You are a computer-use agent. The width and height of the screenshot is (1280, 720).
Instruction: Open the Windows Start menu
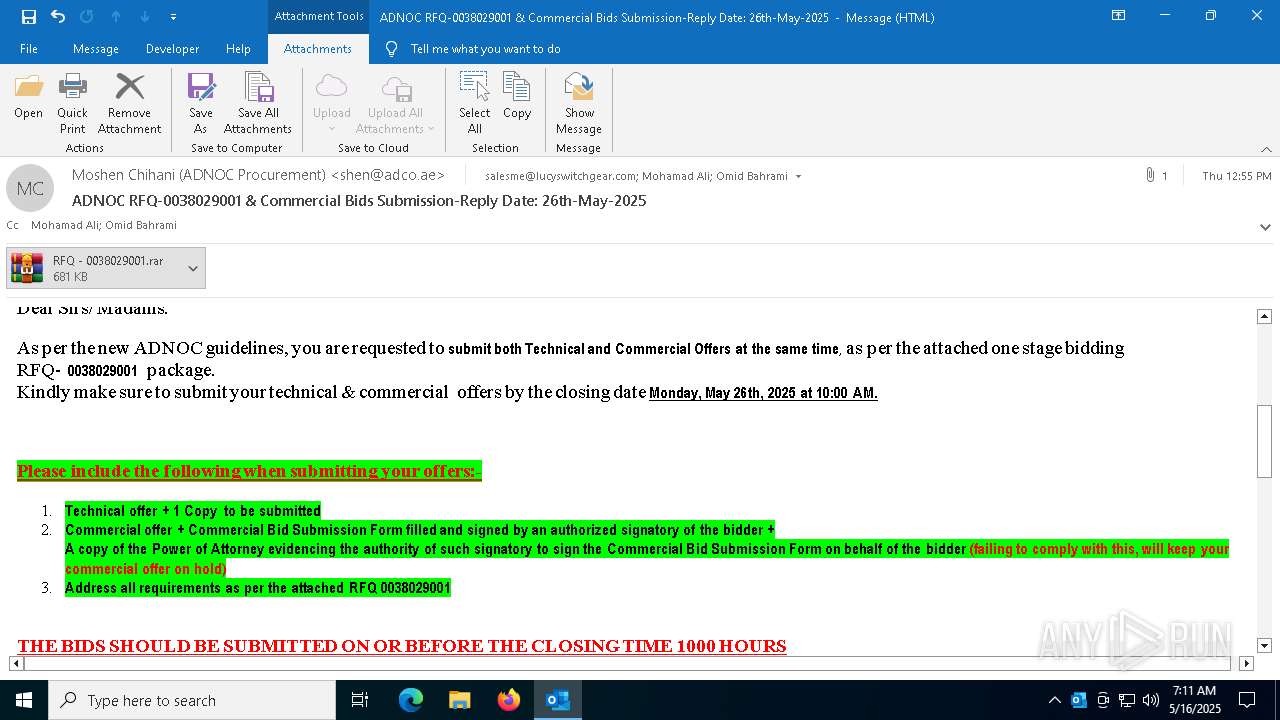pos(24,700)
